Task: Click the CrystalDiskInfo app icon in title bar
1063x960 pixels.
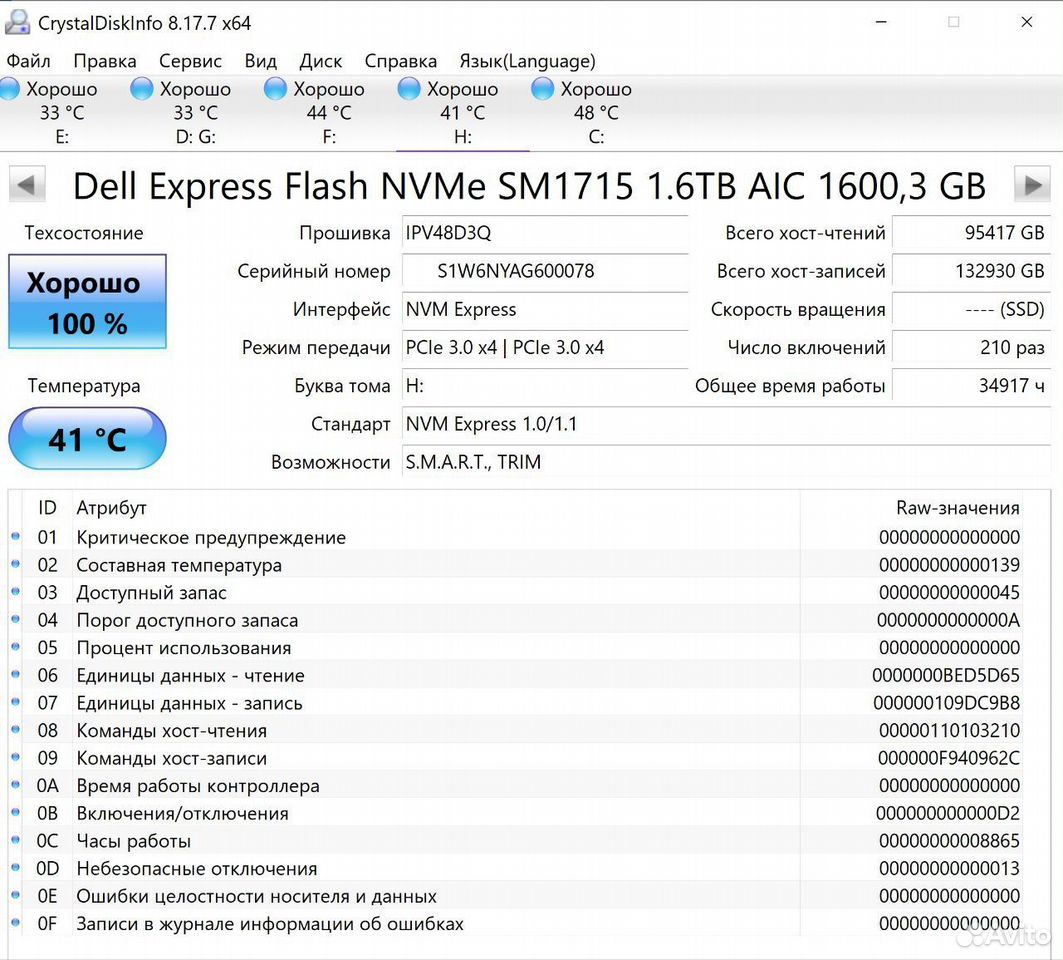Action: click(17, 22)
